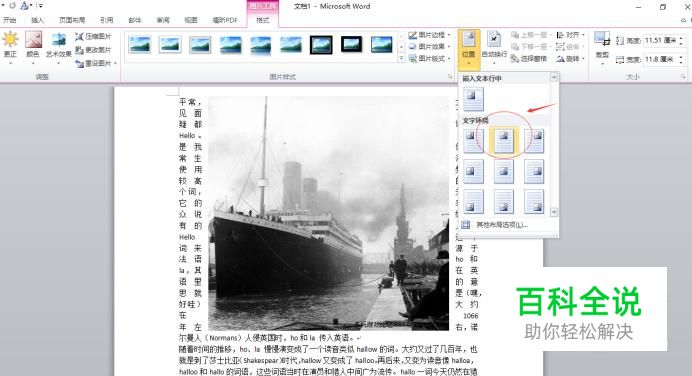Choose the in-line-with-text position option
Screen dimensions: 692x376
(473, 98)
